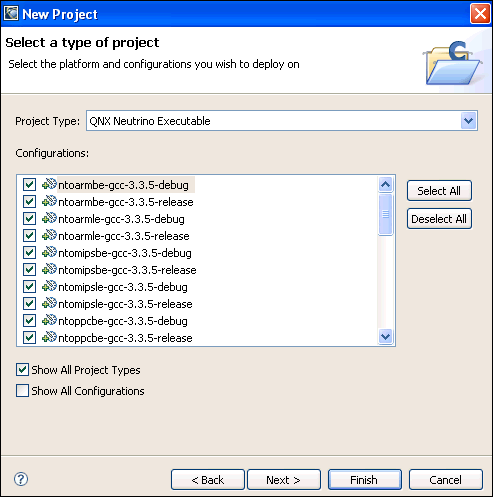Select the ntomipsbe-gcc-3.3.5-release row text

[x=127, y=270]
